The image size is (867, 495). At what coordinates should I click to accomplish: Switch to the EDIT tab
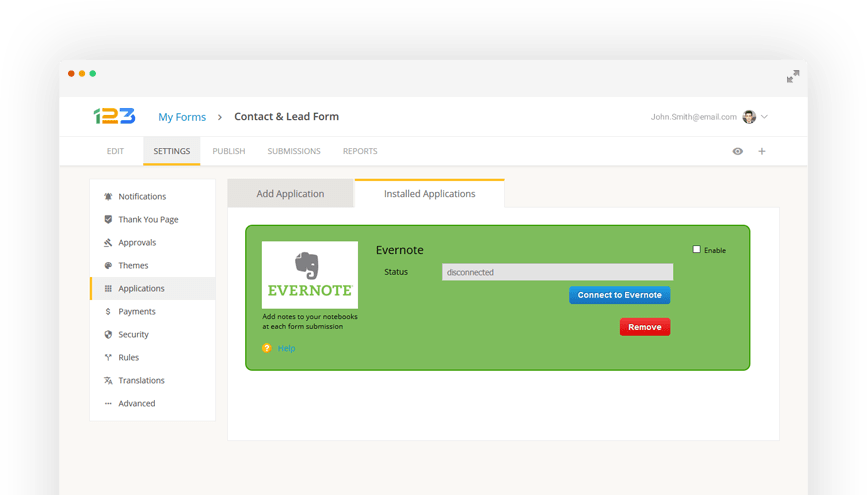click(115, 151)
